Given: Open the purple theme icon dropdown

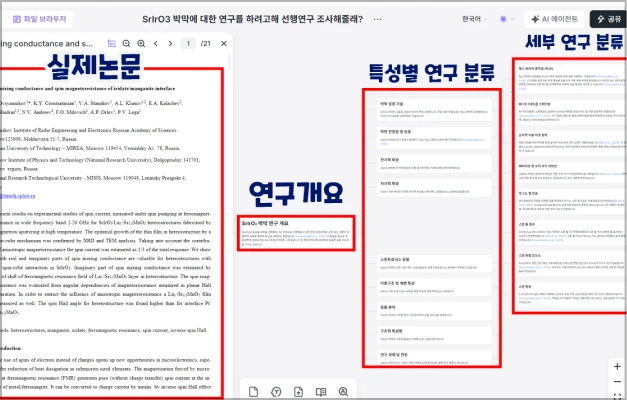Looking at the screenshot, I should (x=507, y=19).
